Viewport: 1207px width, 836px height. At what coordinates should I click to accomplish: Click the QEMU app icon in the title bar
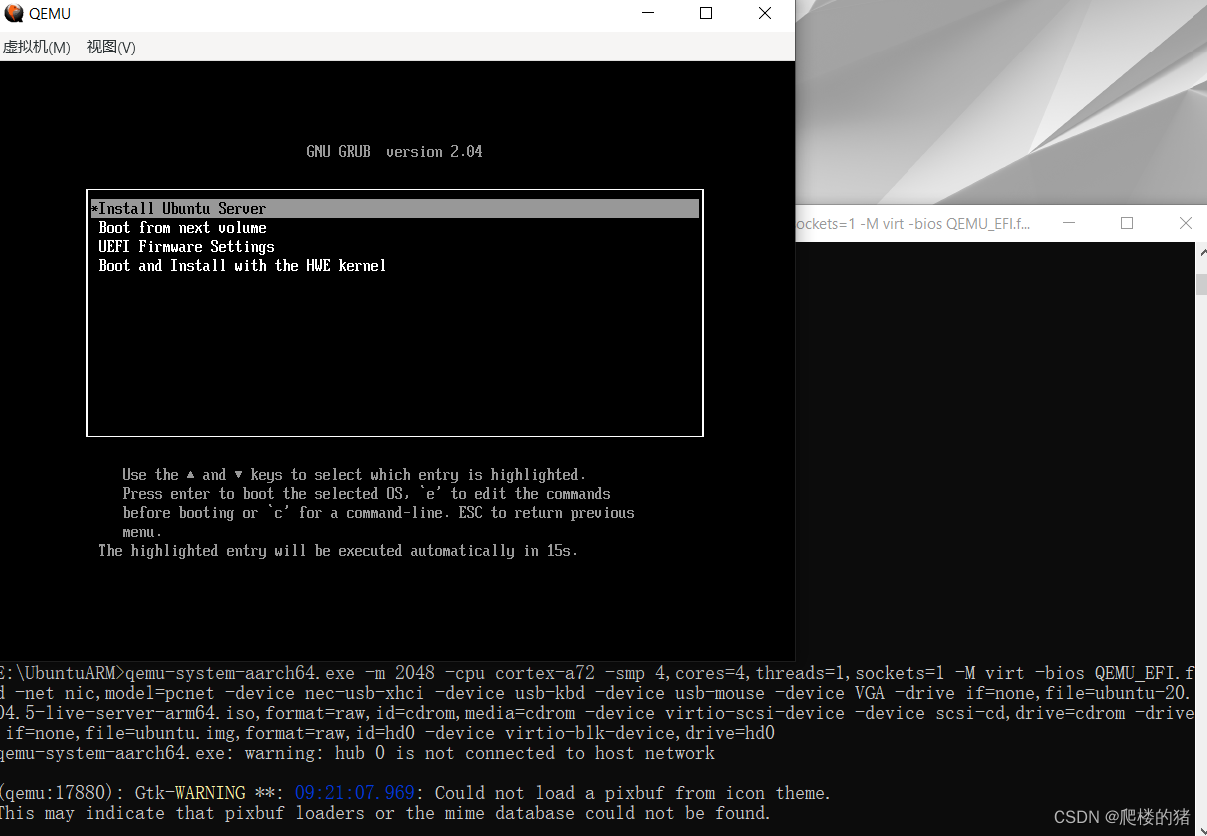pos(13,13)
